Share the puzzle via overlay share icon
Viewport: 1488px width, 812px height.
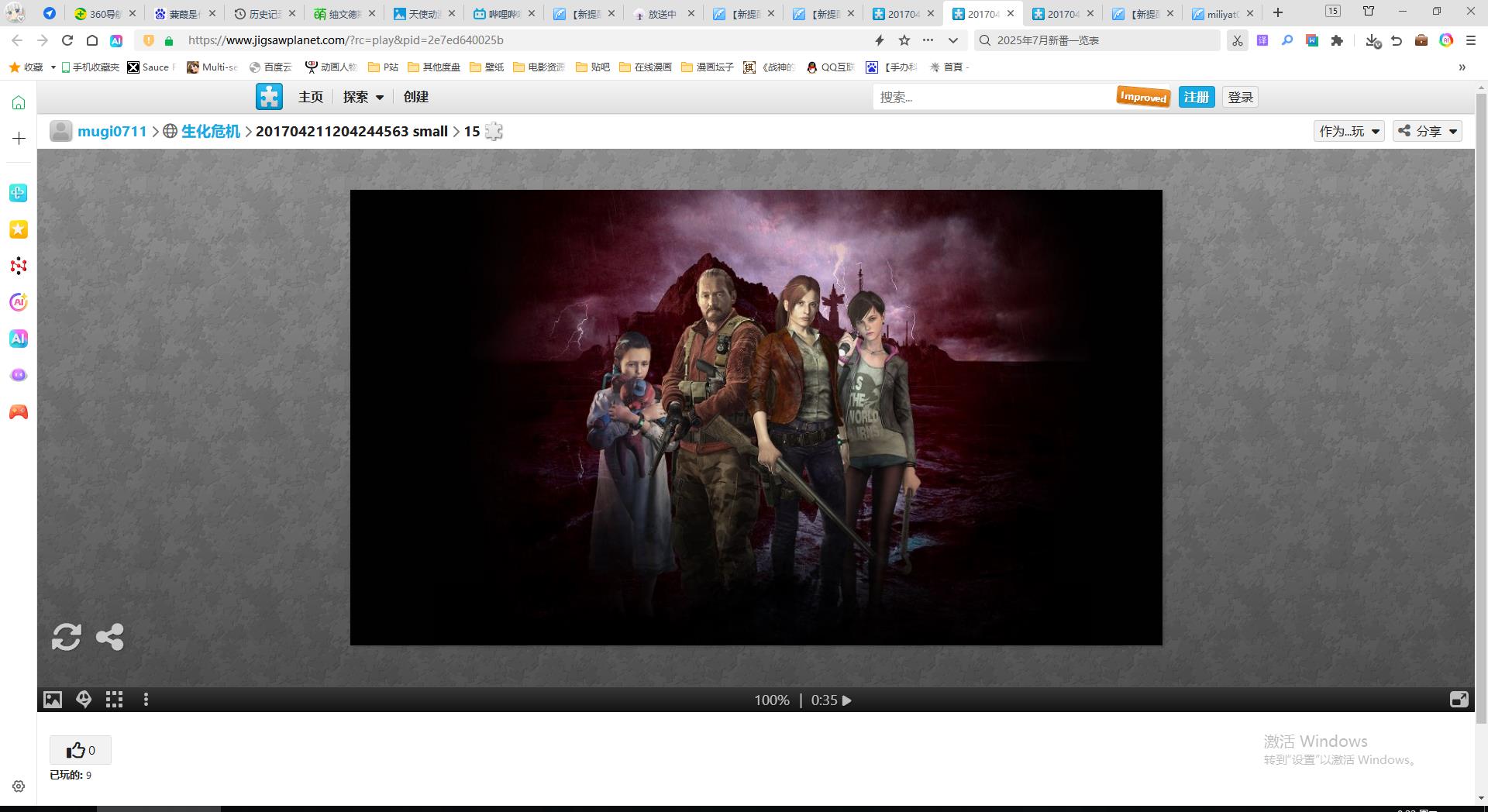[109, 637]
